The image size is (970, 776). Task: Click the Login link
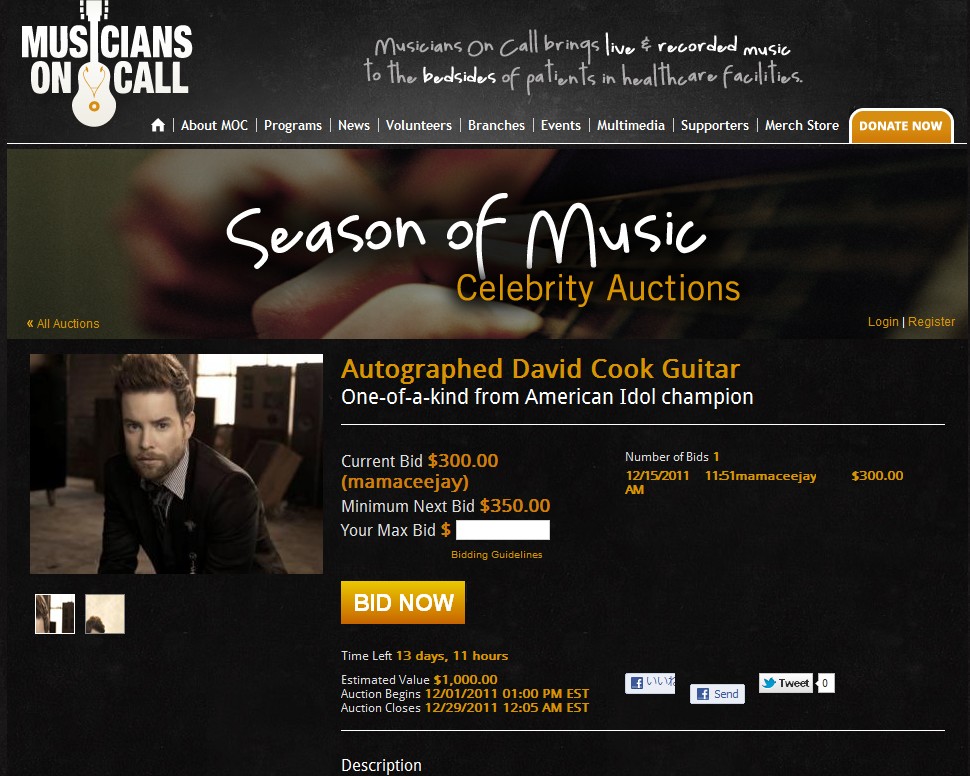point(883,322)
